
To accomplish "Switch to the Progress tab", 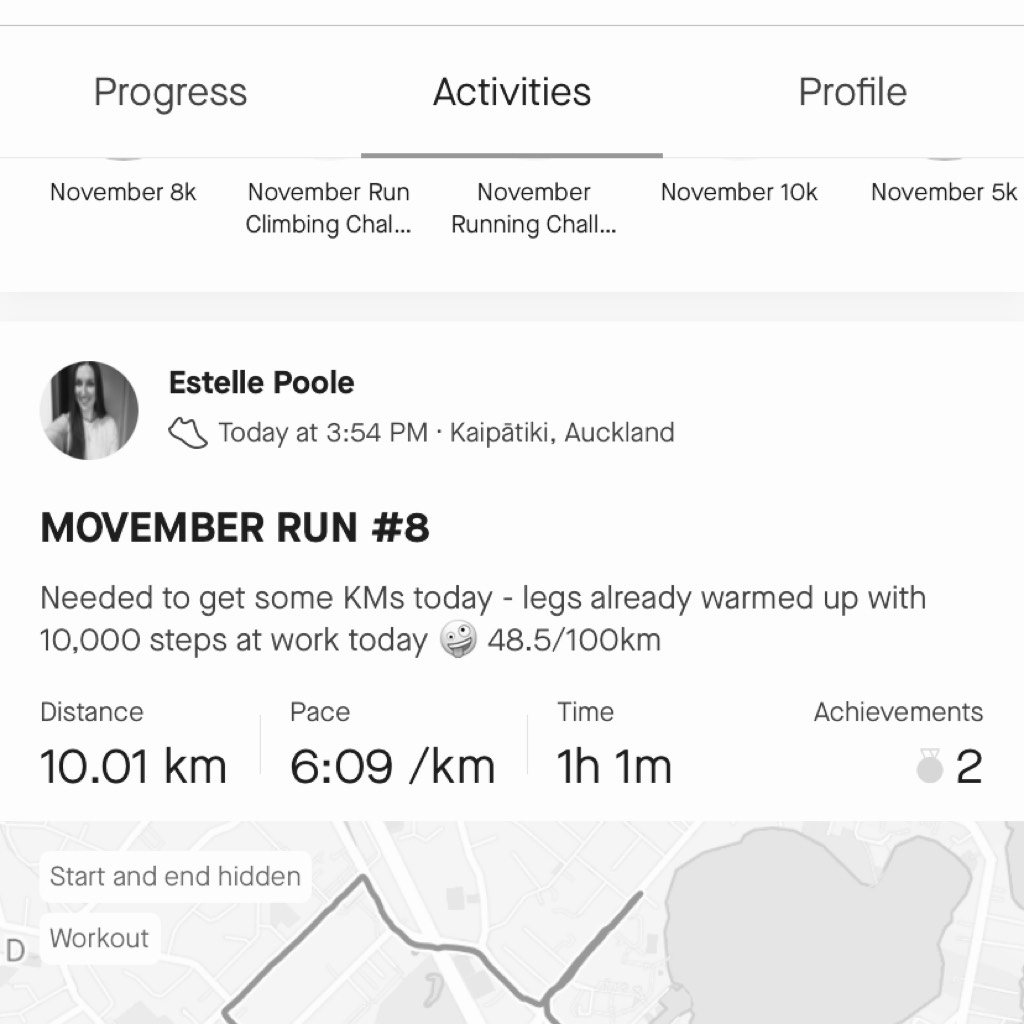I will coord(170,91).
